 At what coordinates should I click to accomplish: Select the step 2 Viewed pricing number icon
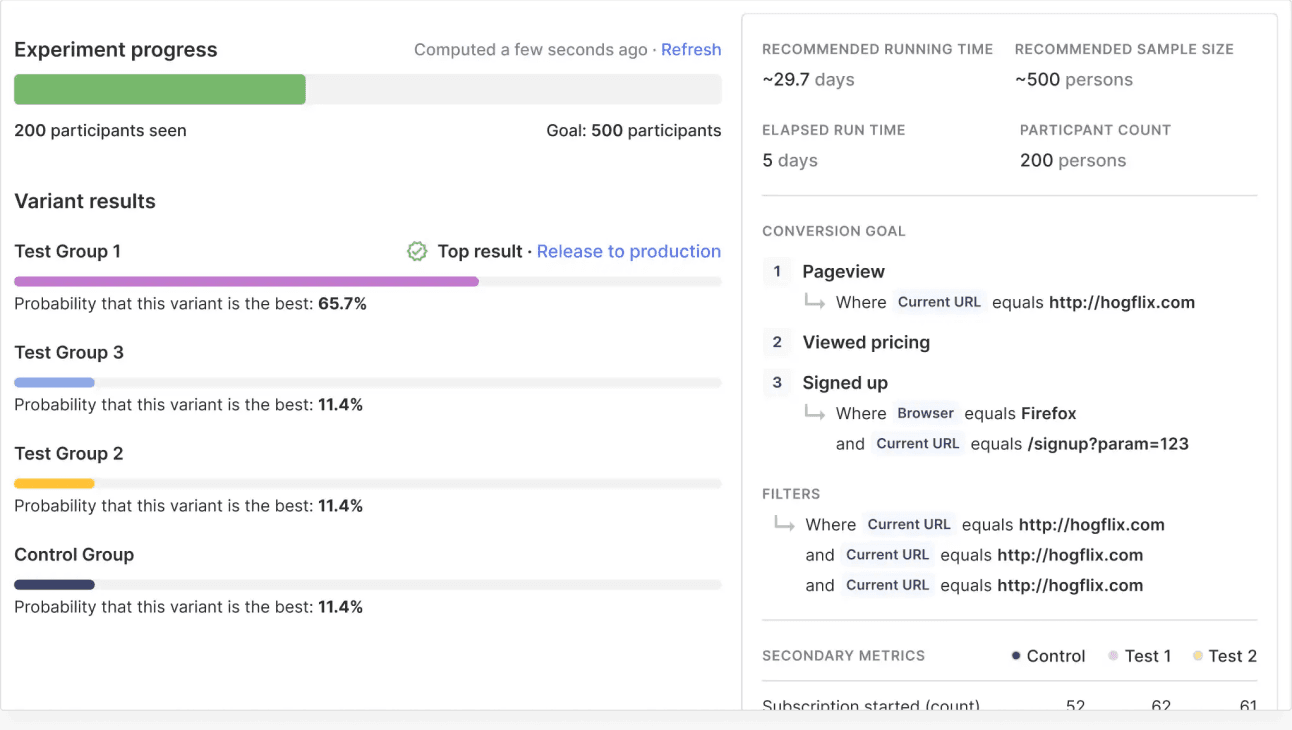coord(777,342)
